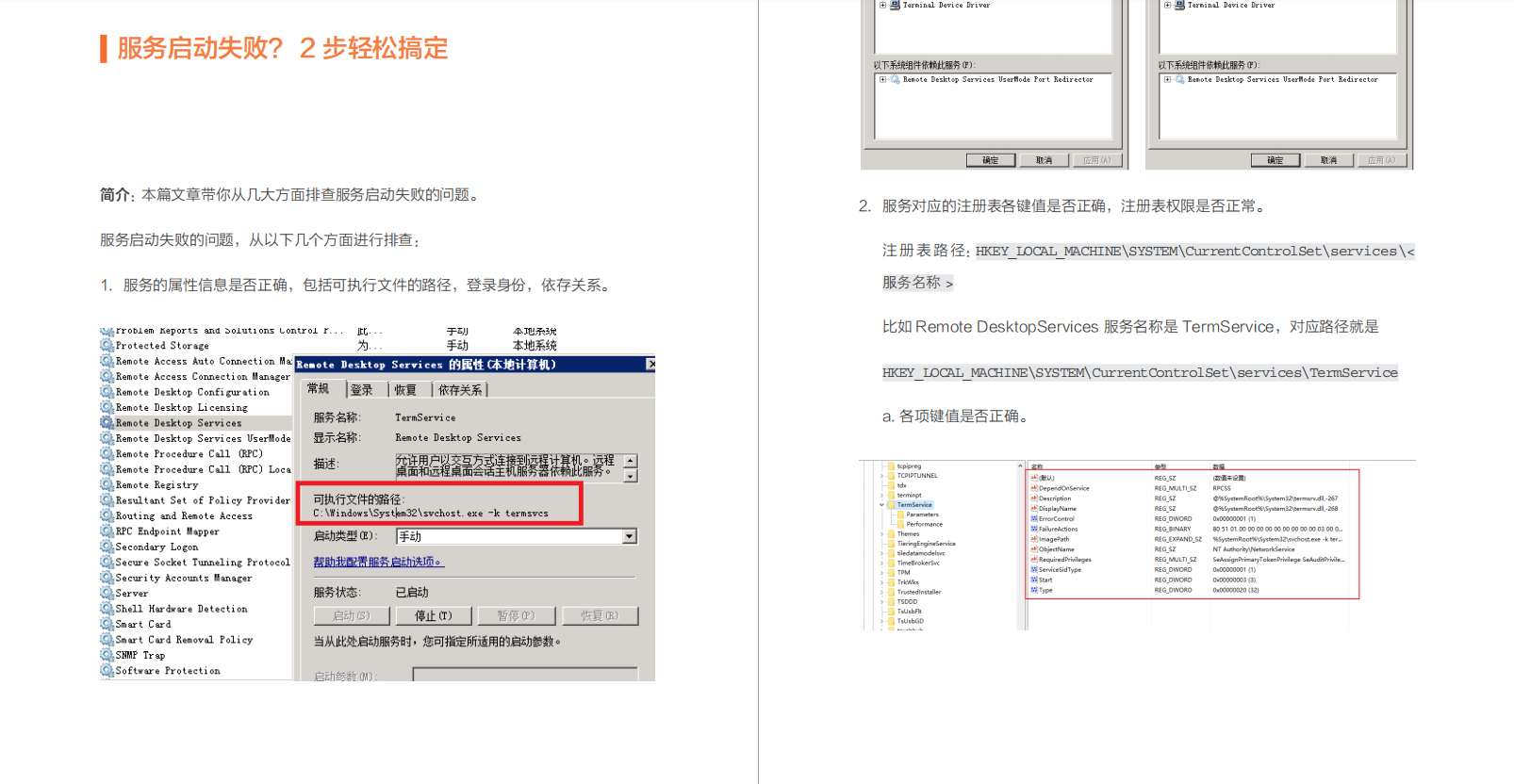Click the binary value icon of ErrorControl
1514x784 pixels.
(x=1034, y=518)
